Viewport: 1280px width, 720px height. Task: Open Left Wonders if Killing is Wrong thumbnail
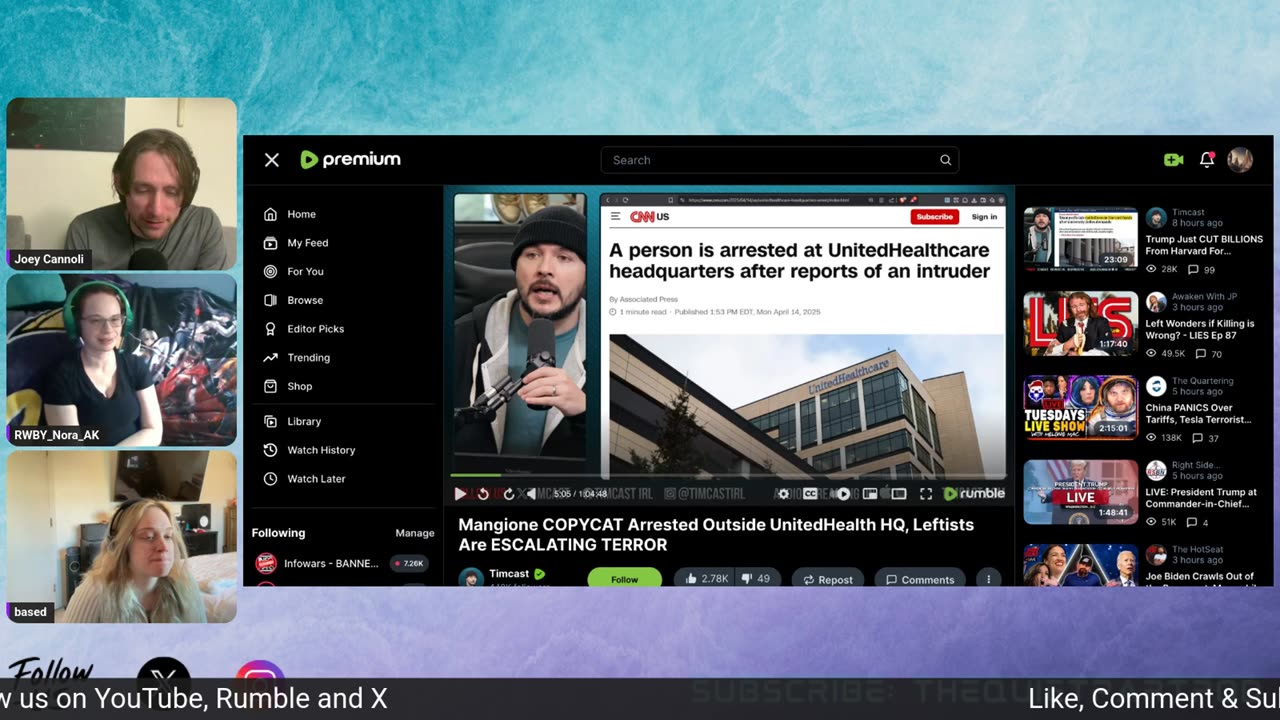click(x=1080, y=323)
